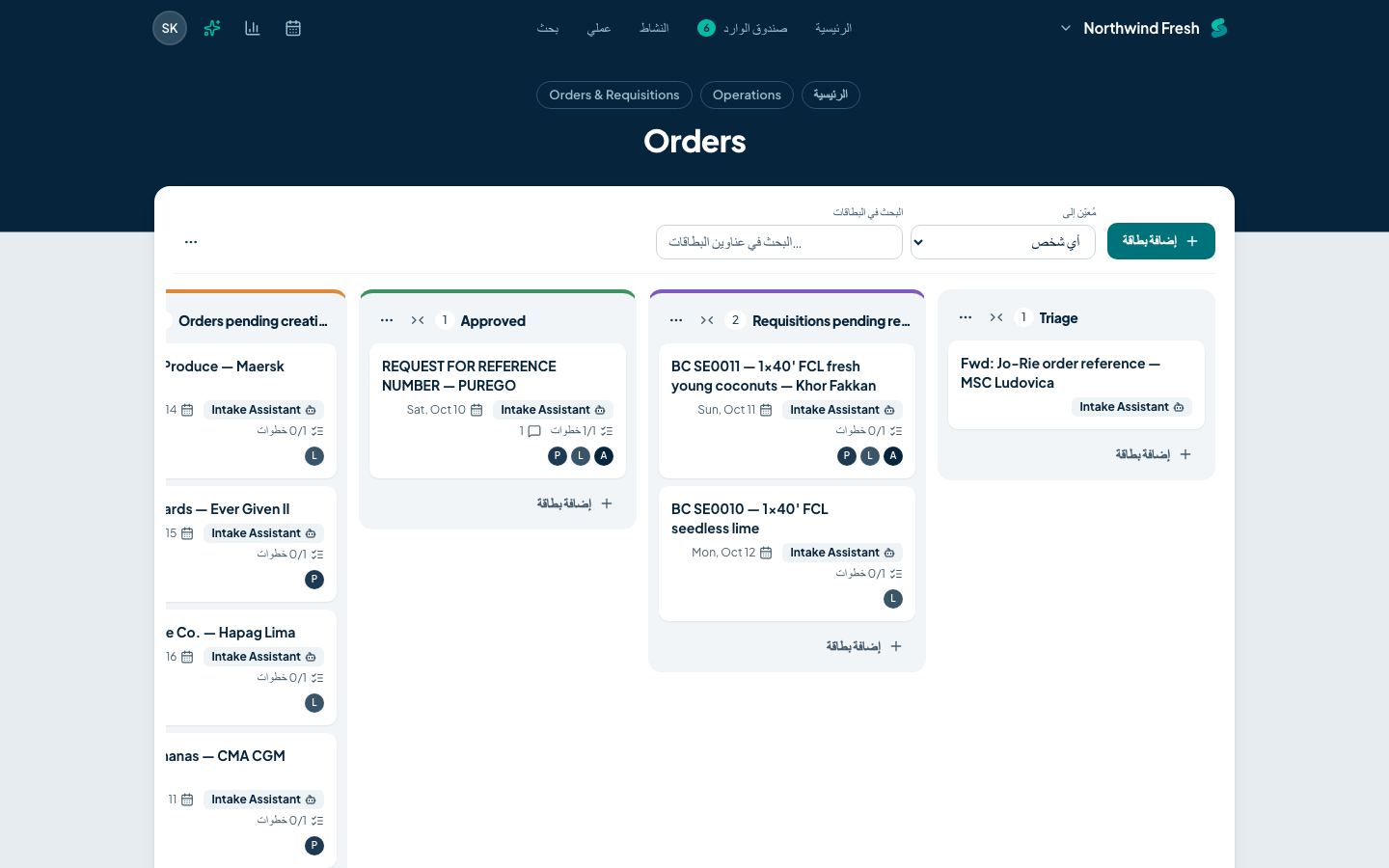Click the sparkle AI assistant icon
Image resolution: width=1389 pixels, height=868 pixels.
(212, 28)
